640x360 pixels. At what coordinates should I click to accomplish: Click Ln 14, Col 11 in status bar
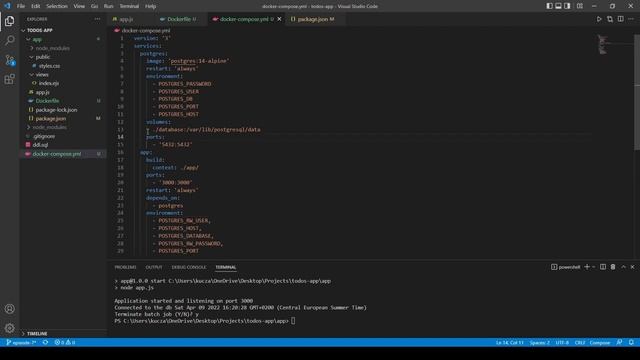(510, 342)
